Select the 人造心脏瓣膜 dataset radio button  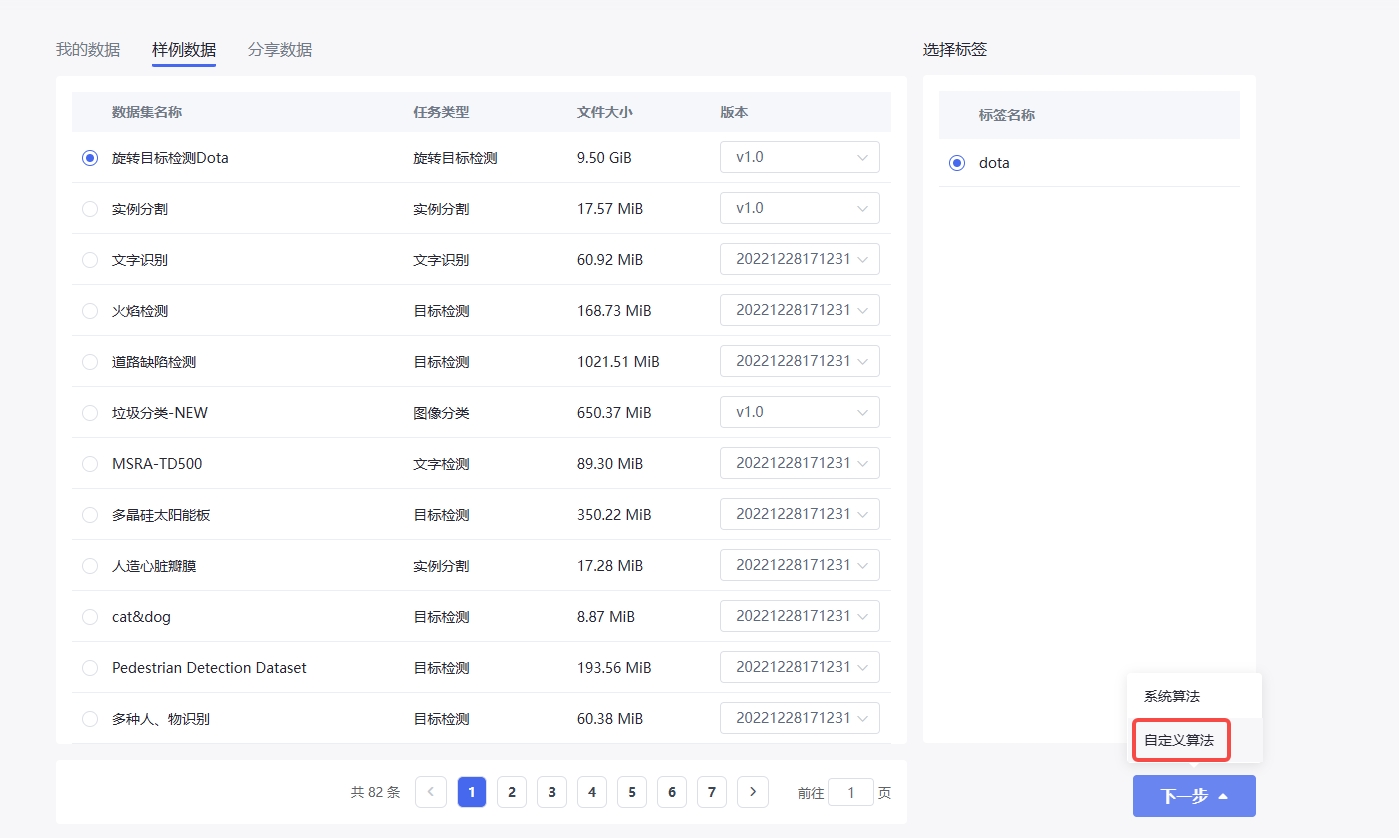90,566
